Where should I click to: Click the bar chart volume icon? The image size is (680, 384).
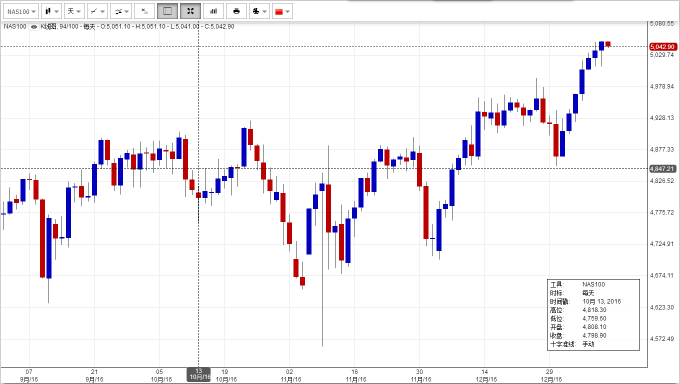213,11
